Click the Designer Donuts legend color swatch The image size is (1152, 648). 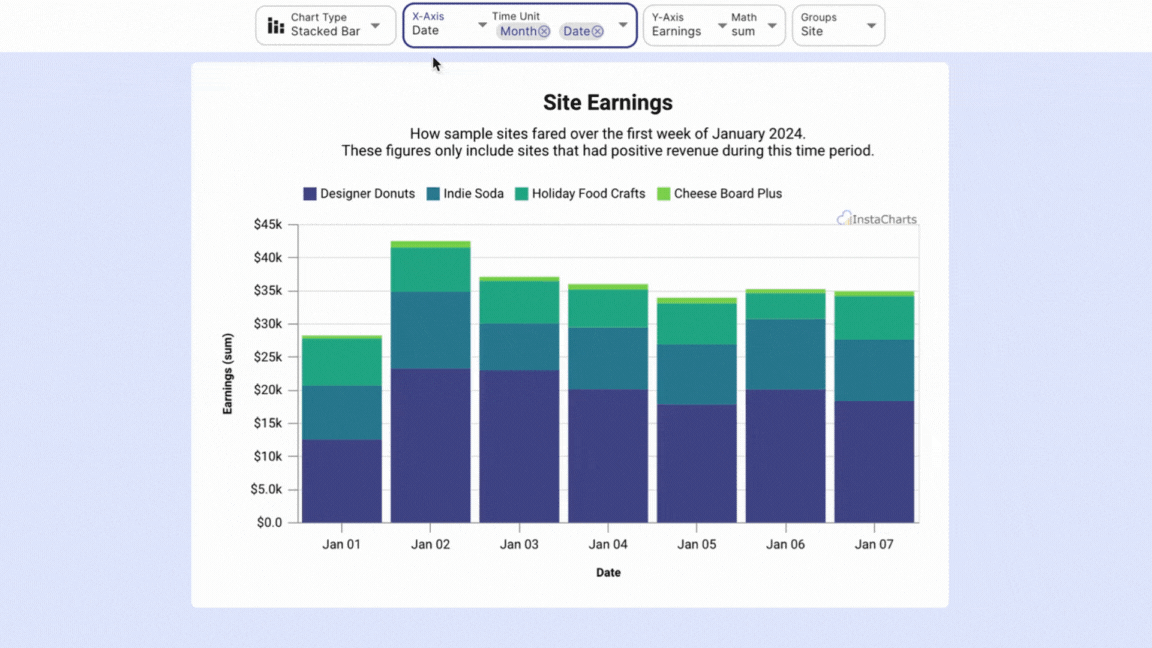coord(310,194)
